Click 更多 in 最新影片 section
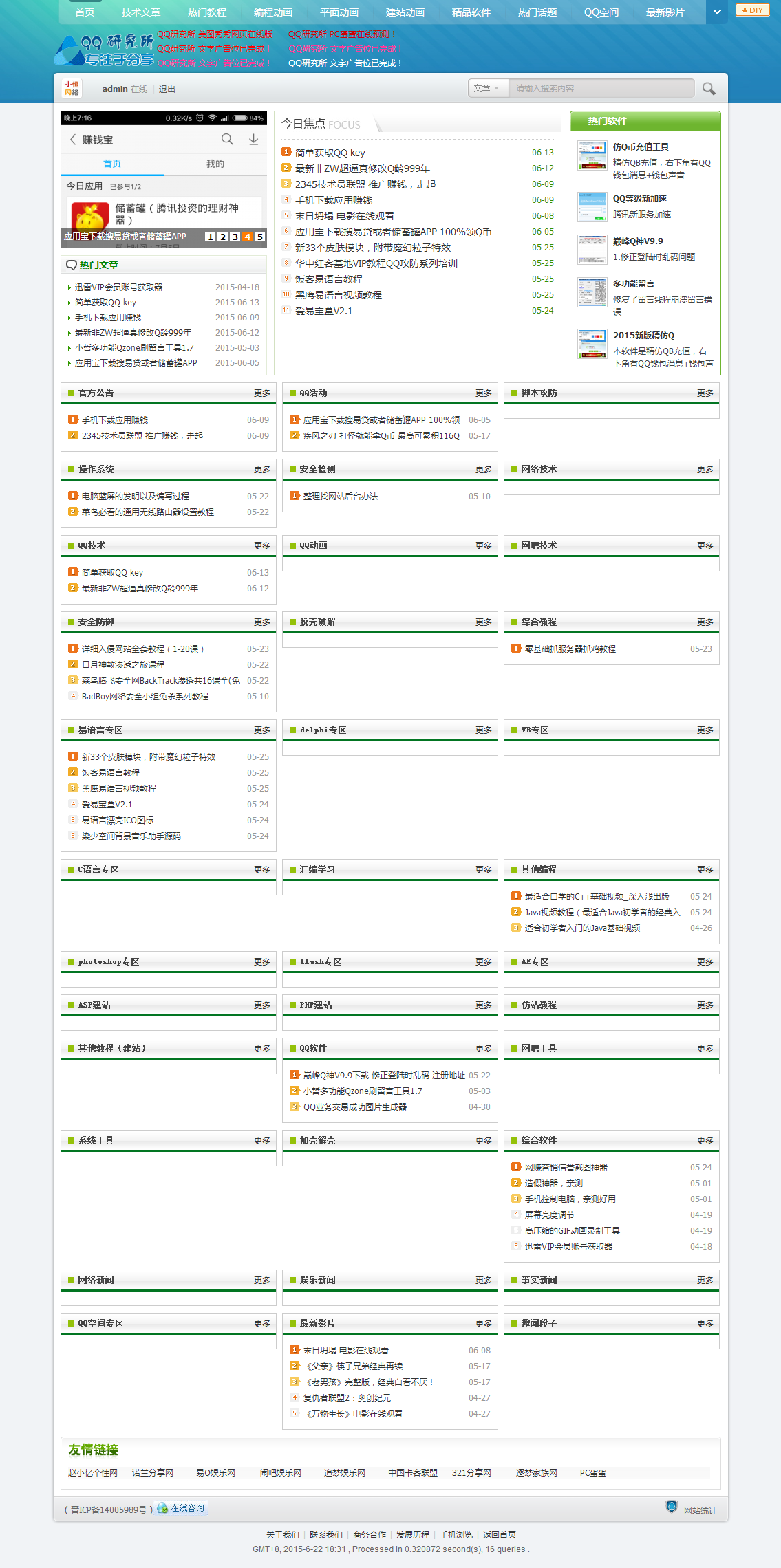Viewport: 781px width, 1568px height. pyautogui.click(x=484, y=1324)
